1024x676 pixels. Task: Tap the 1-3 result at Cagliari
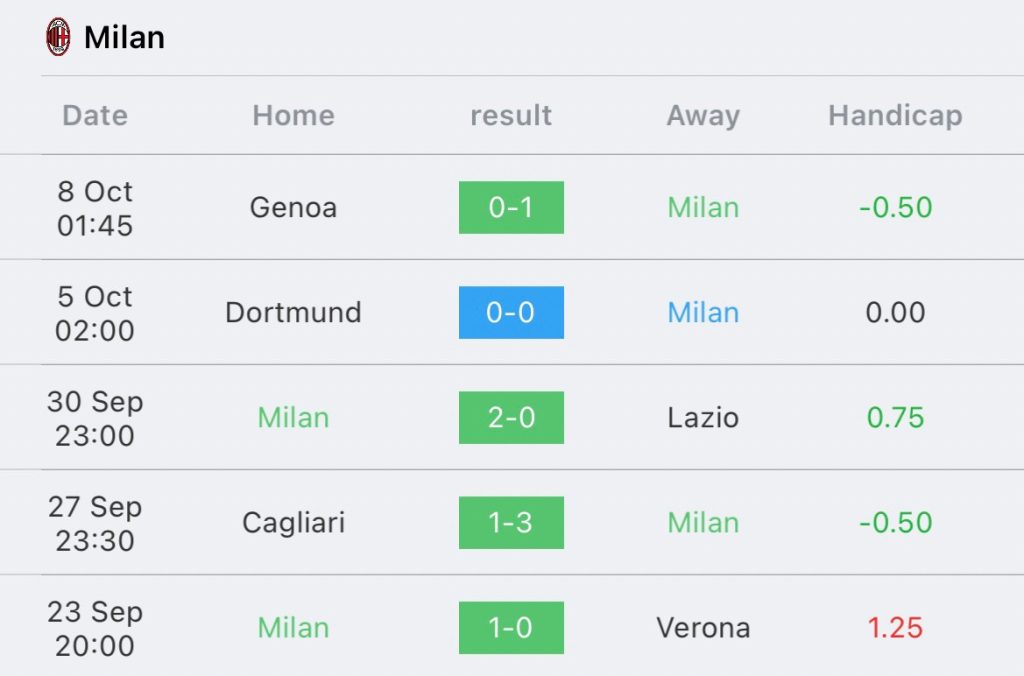(511, 523)
